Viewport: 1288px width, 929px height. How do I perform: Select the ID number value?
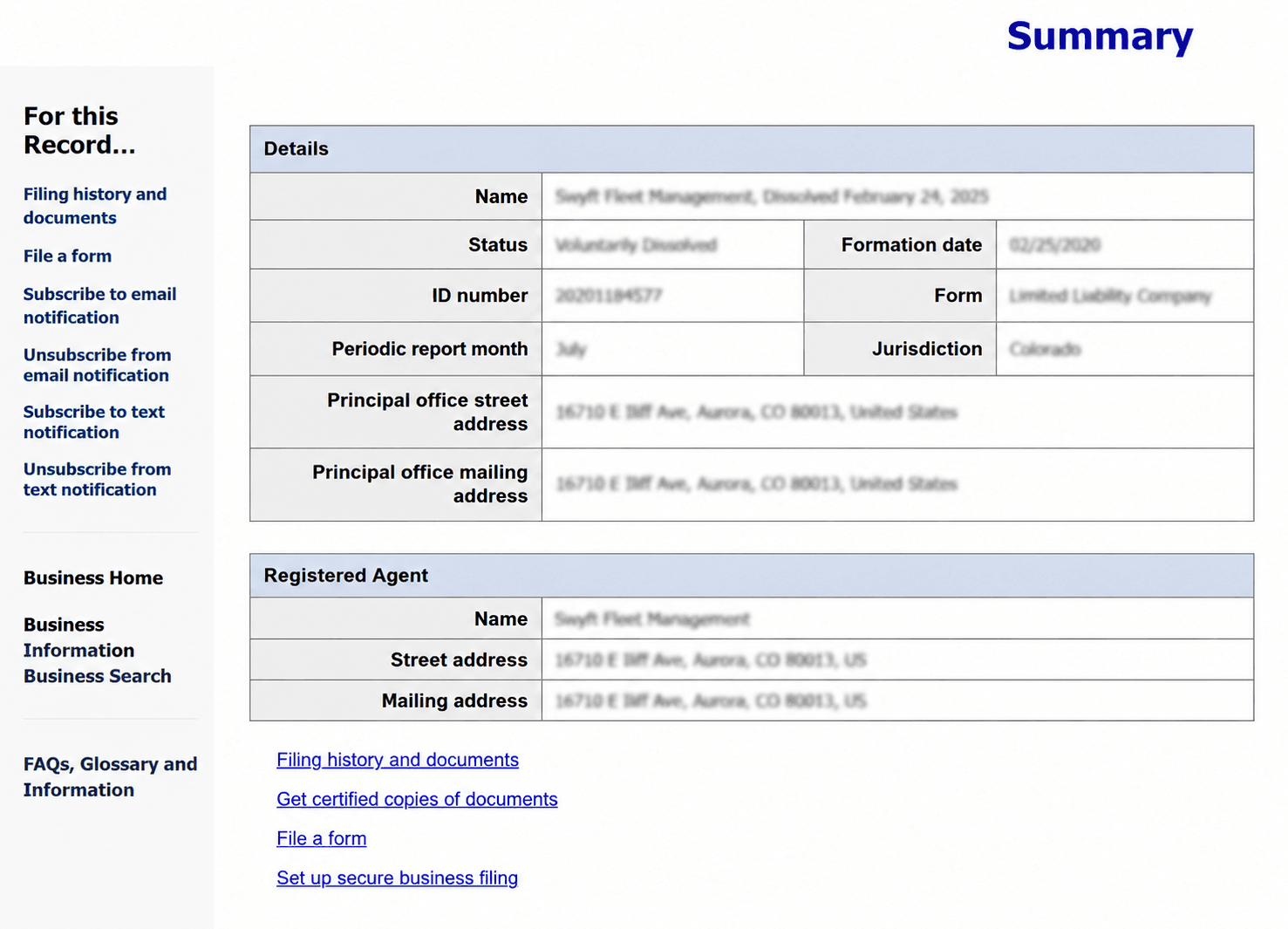[x=609, y=296]
